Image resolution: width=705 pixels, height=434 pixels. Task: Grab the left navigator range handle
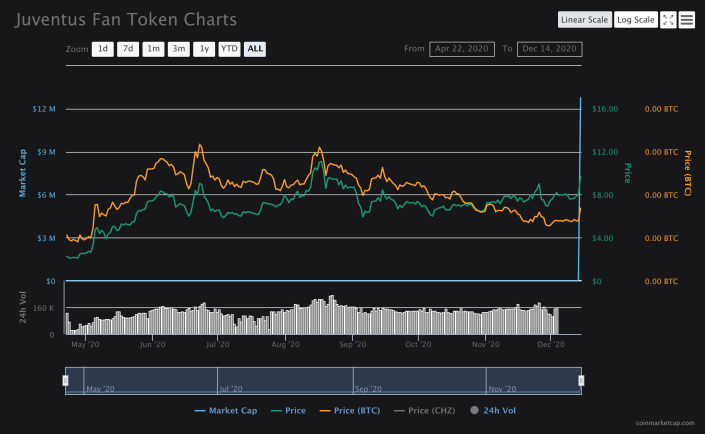click(x=65, y=381)
